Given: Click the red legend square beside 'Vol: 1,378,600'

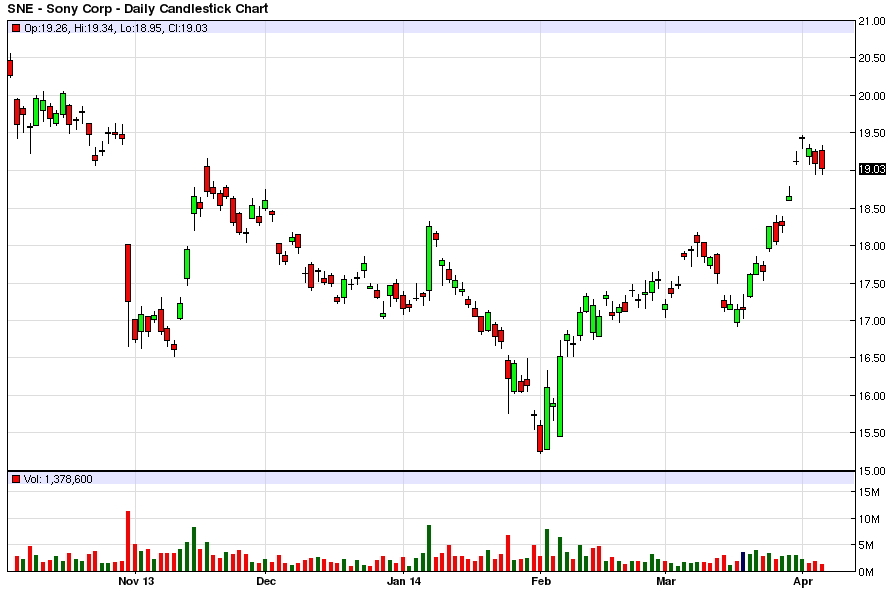Looking at the screenshot, I should pos(16,479).
